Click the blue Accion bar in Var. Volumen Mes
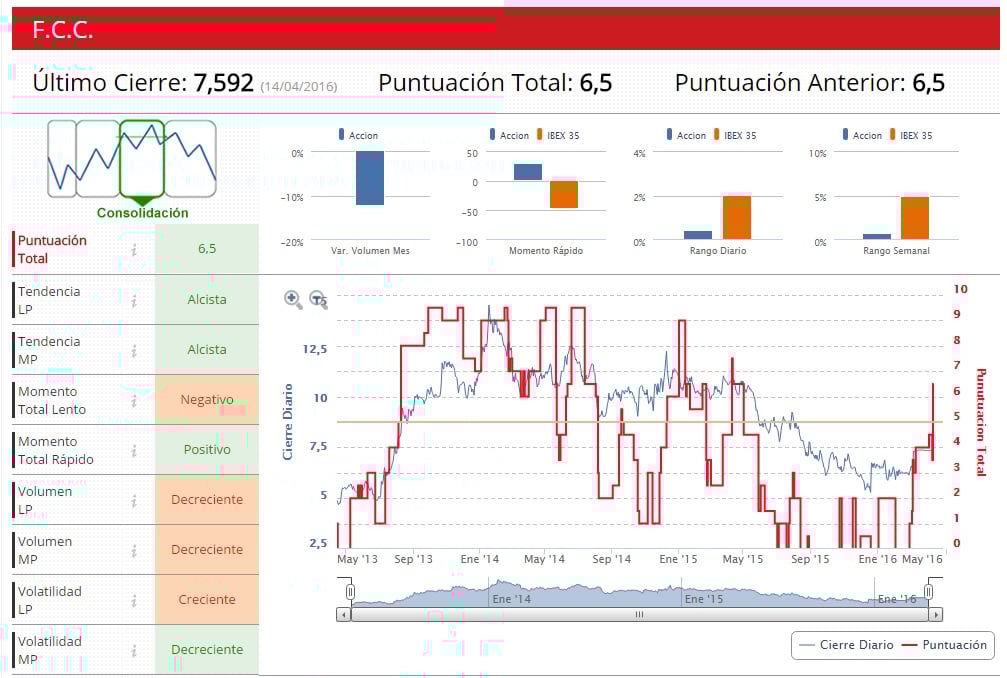Screen dimensions: 1007x678 pyautogui.click(x=370, y=178)
